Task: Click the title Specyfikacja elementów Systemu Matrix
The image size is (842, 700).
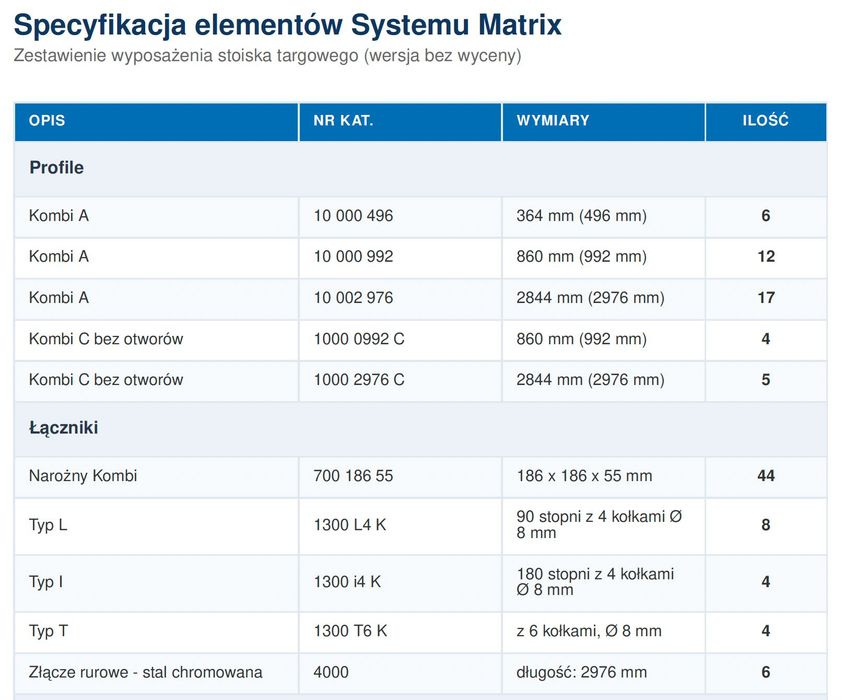Action: [x=287, y=25]
